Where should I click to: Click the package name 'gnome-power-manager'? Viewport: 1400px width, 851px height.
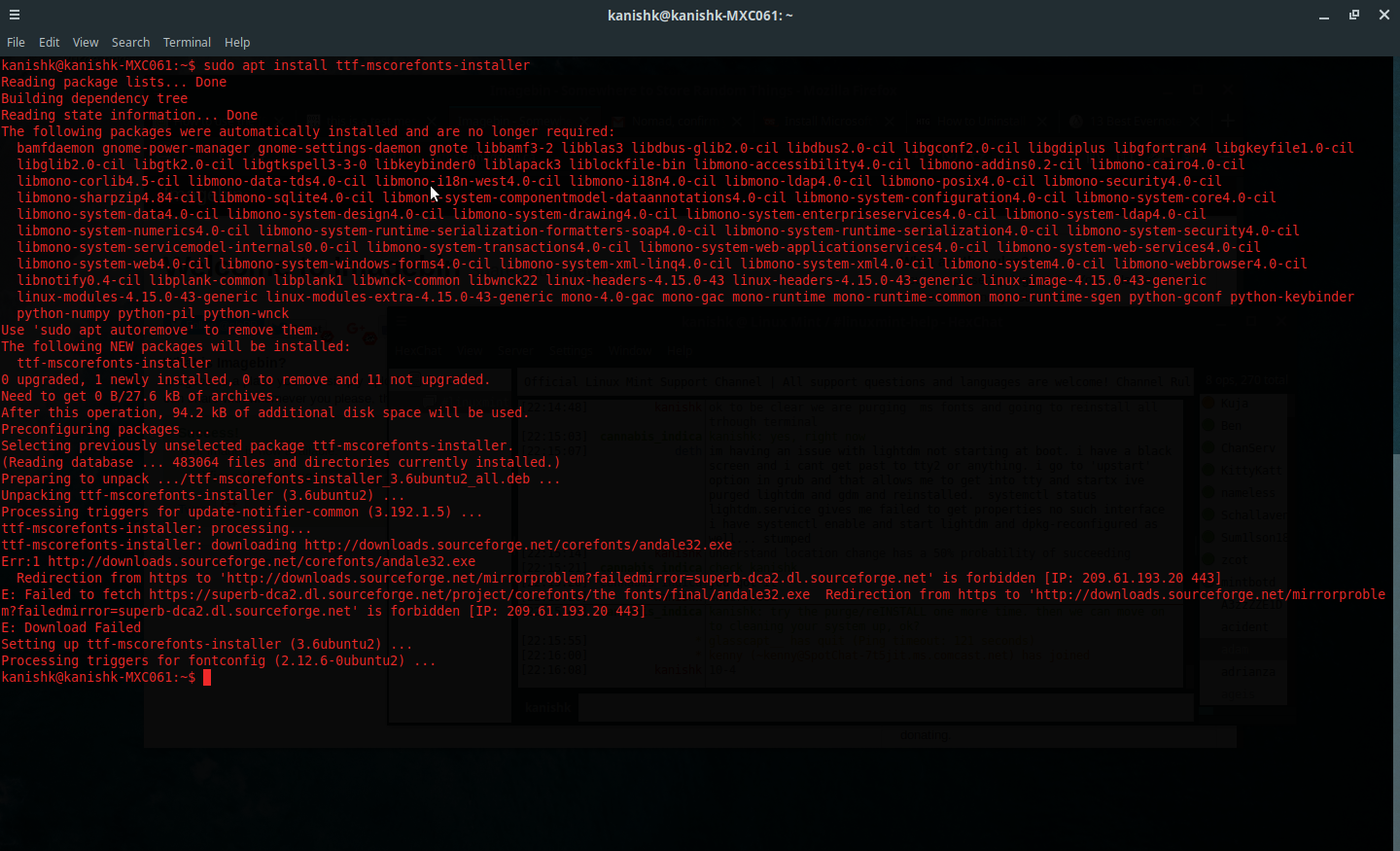click(176, 148)
